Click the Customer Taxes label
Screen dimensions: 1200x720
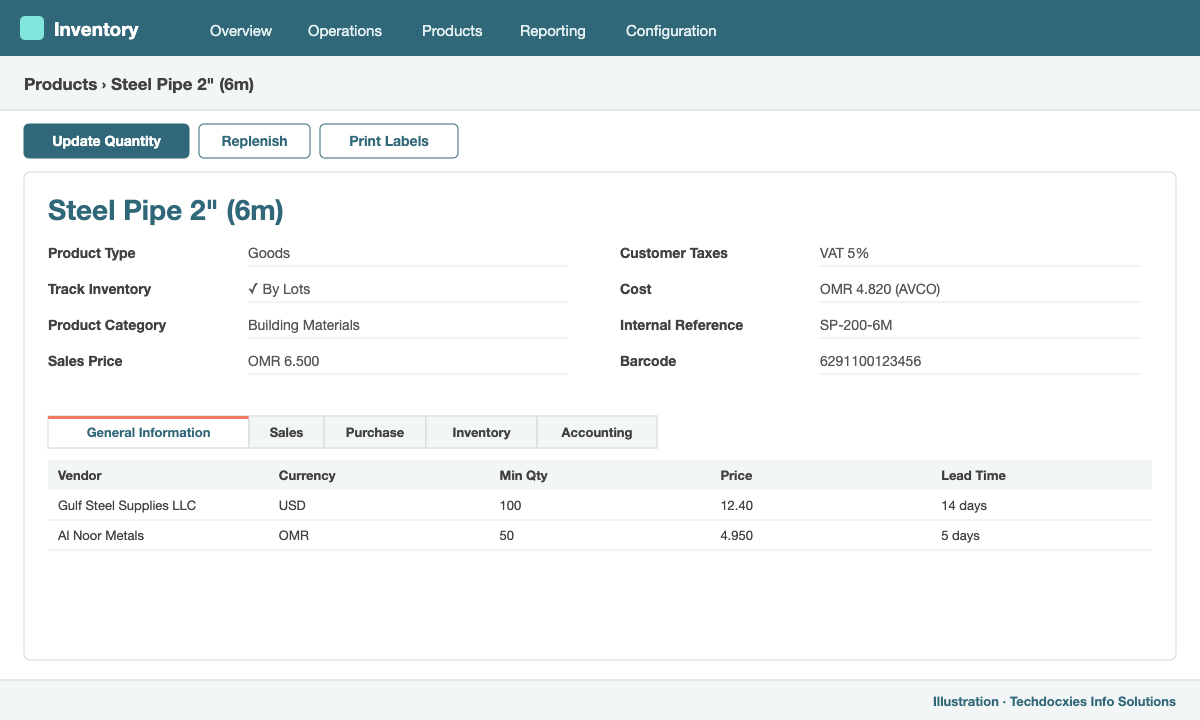click(x=674, y=253)
